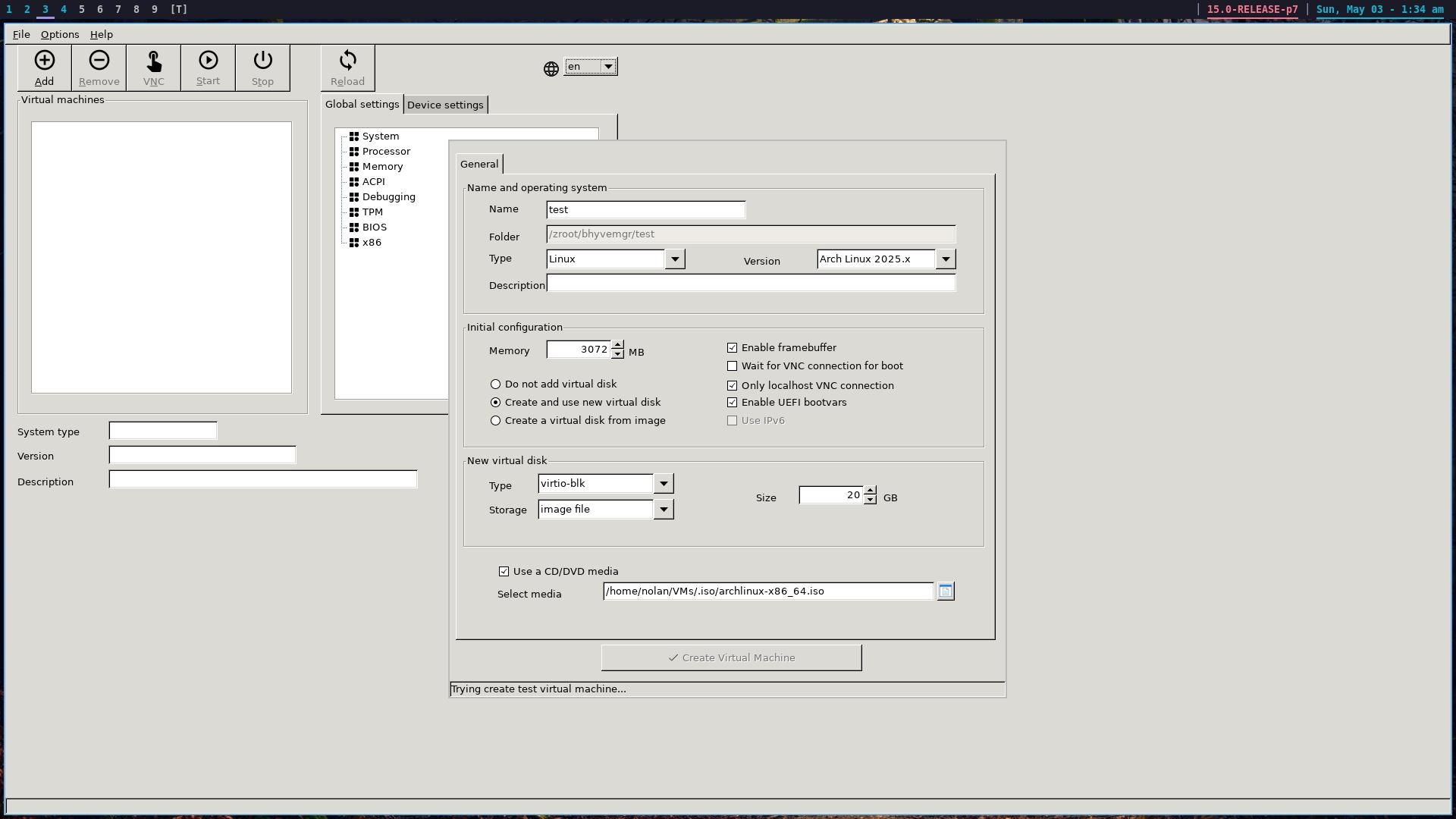Enable Wait for VNC connection for boot
1456x819 pixels.
tap(732, 366)
